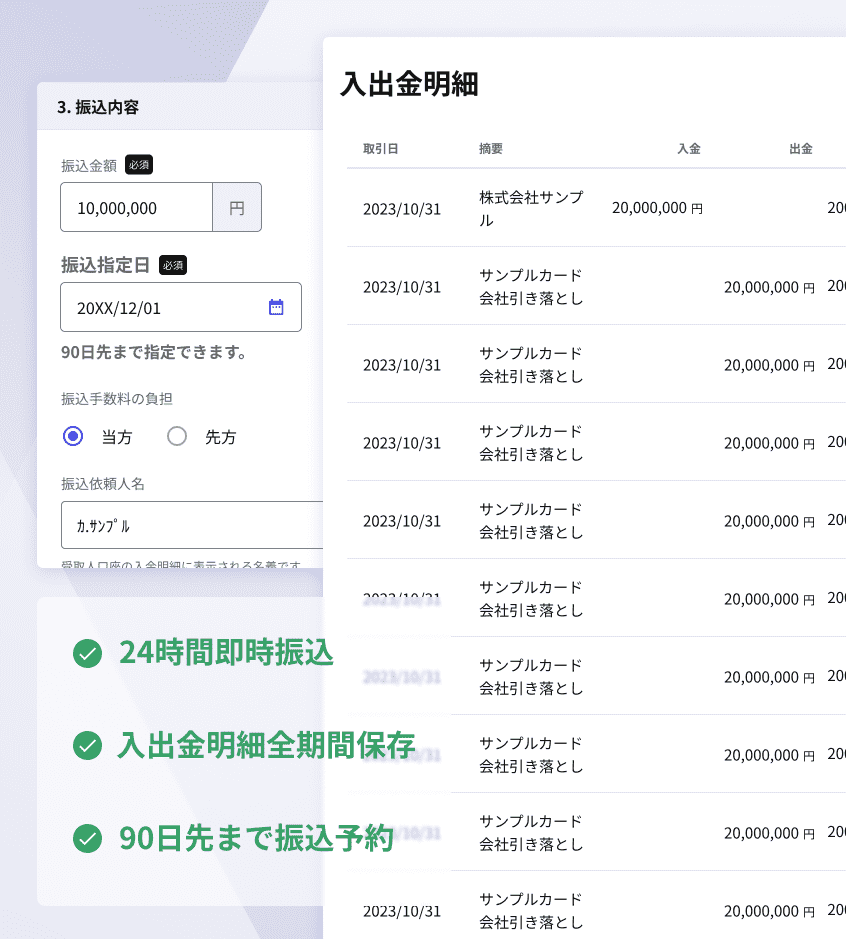Click date 2023/10/31 in 株式会社サンプル row
This screenshot has height=939, width=846.
(x=402, y=209)
